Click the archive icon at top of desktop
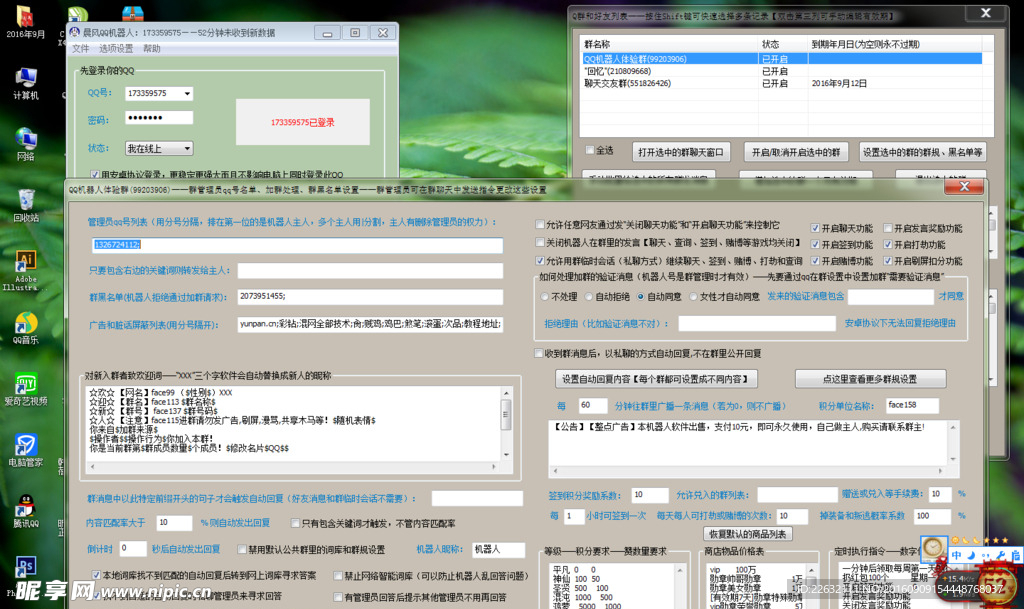 click(133, 13)
